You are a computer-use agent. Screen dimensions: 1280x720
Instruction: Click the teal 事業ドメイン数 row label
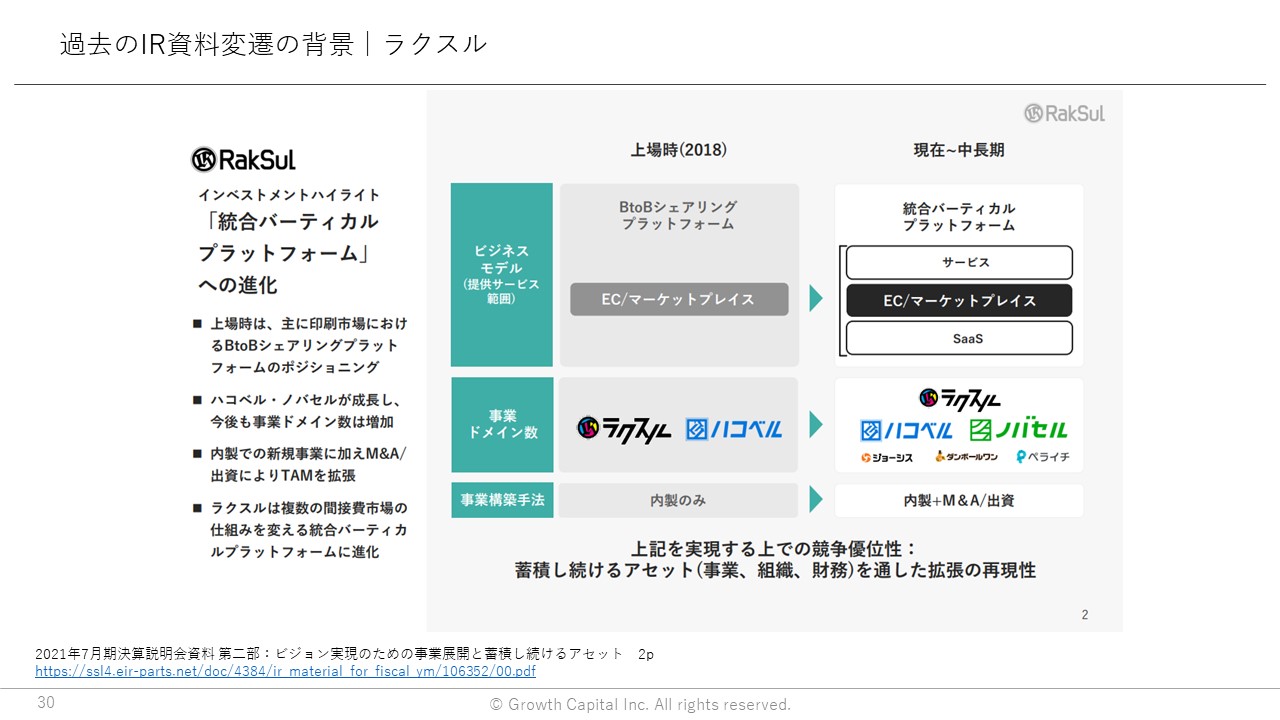coord(502,424)
